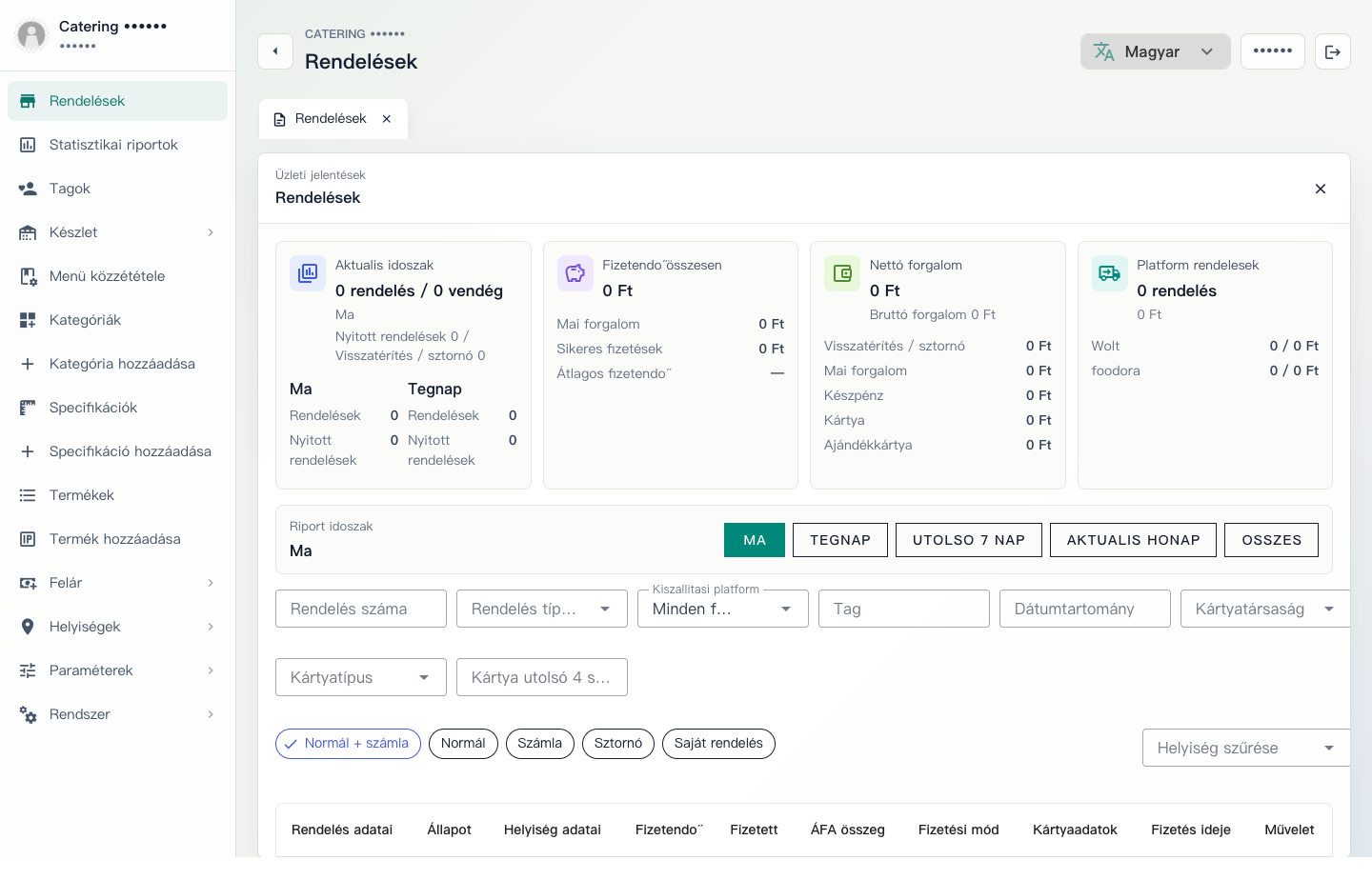Click the user avatar icon
This screenshot has height=880, width=1372.
[x=31, y=35]
